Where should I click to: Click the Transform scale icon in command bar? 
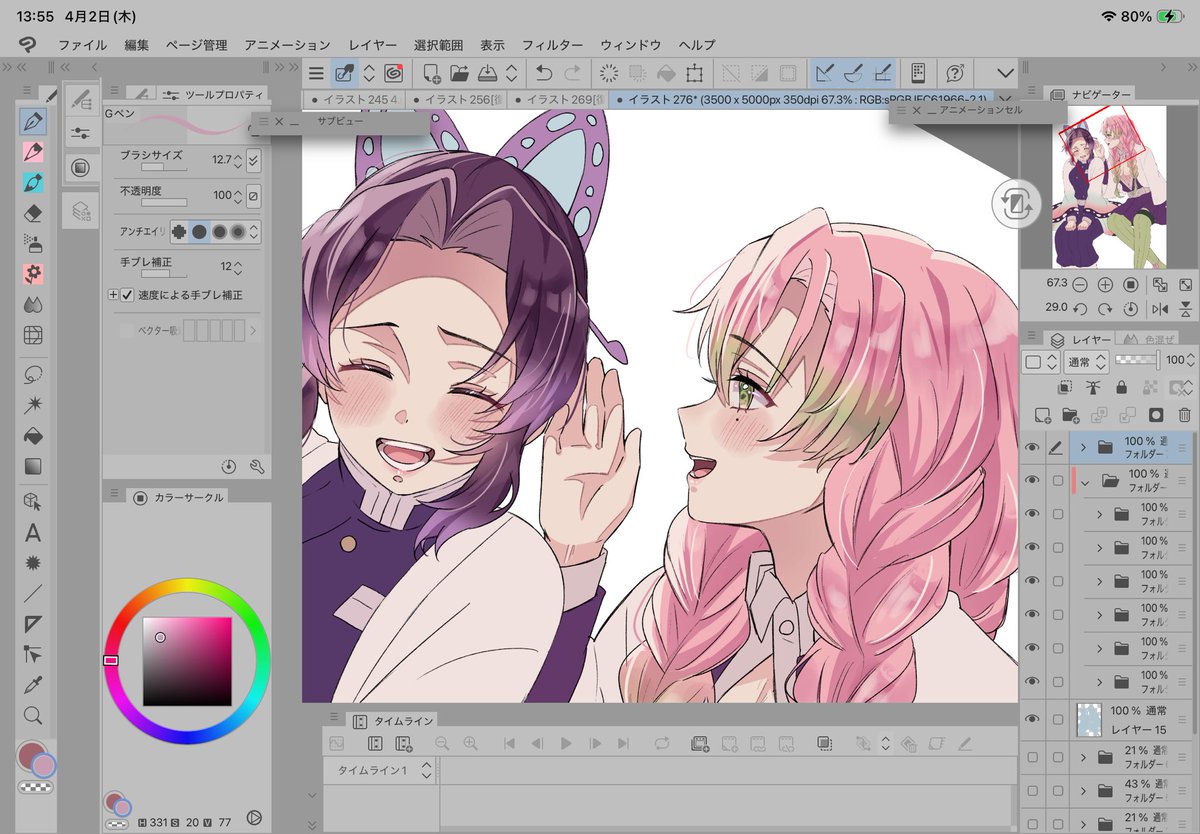click(694, 72)
